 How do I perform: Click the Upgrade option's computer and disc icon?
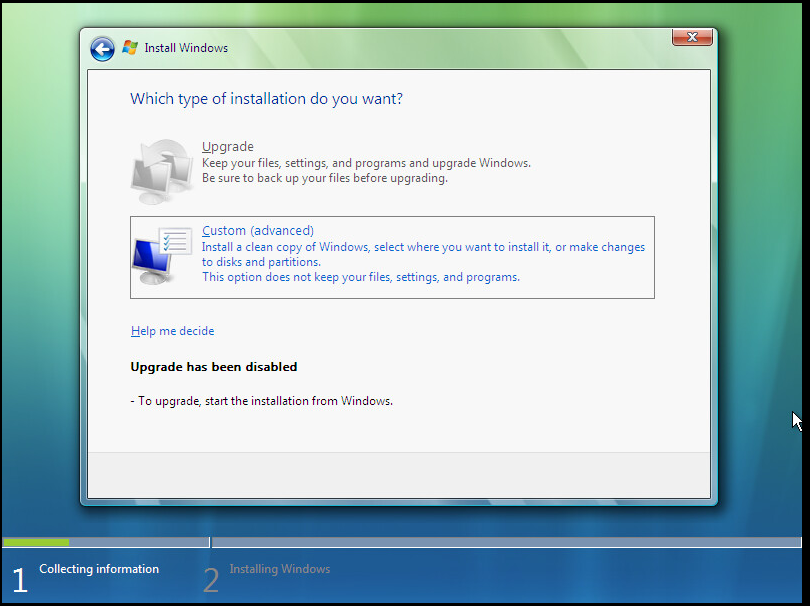(161, 172)
